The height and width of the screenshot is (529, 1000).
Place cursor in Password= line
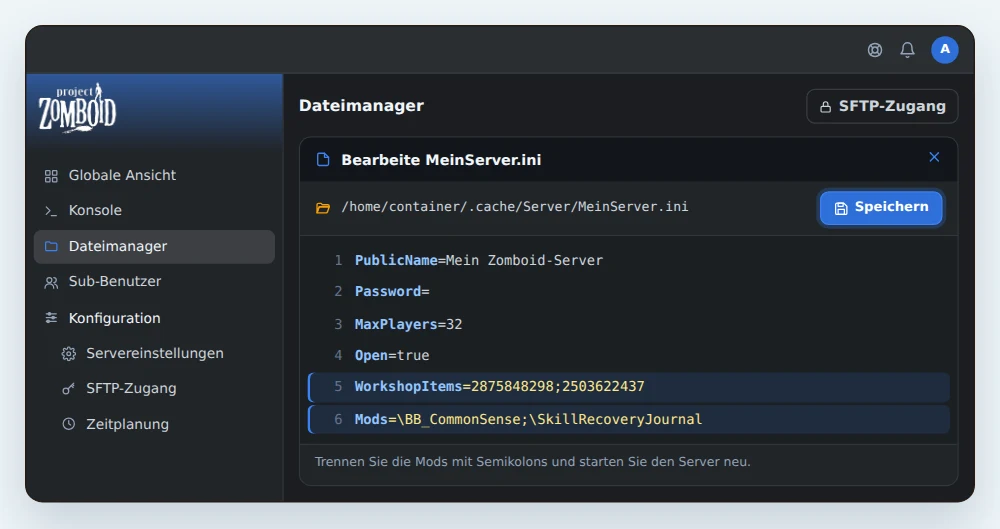392,292
